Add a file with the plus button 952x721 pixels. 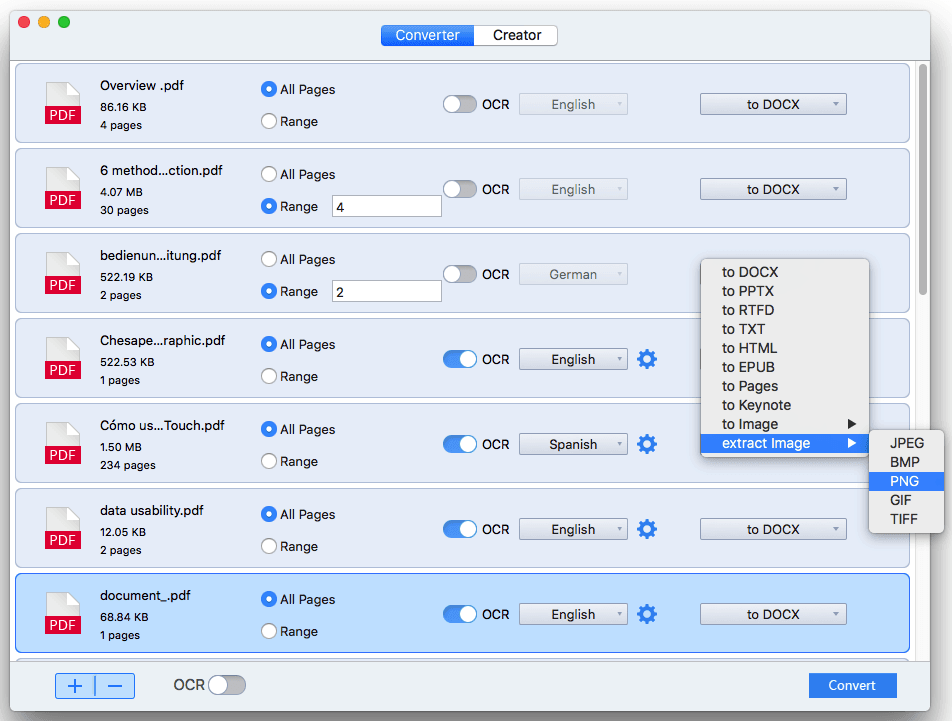pos(75,686)
